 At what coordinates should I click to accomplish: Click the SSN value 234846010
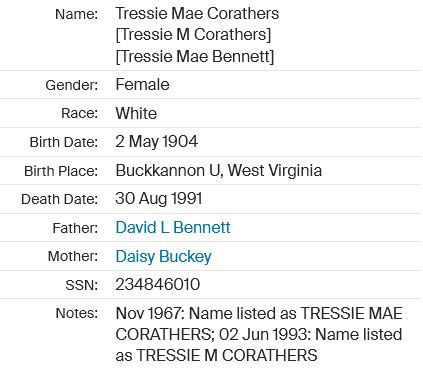click(157, 285)
